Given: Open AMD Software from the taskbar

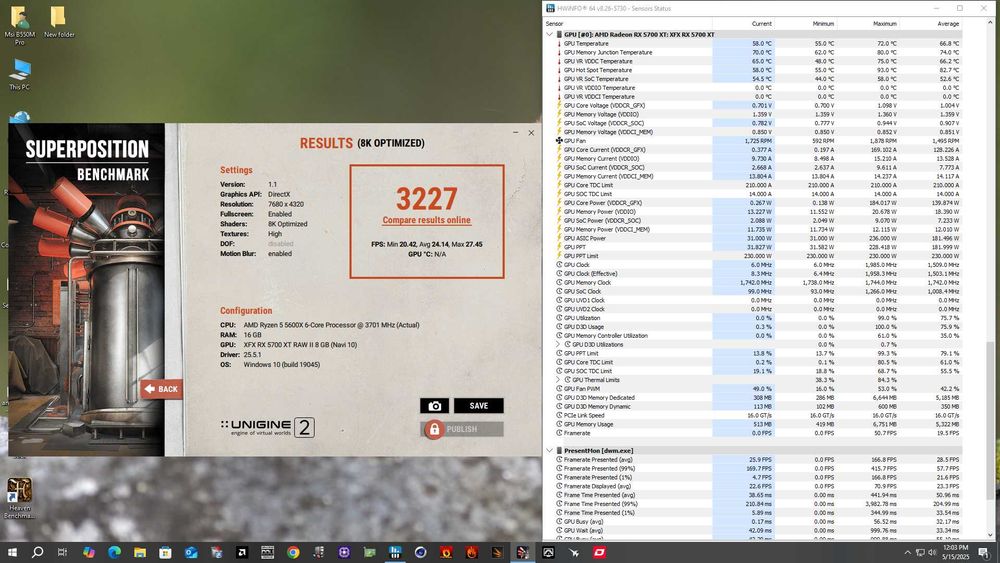Looking at the screenshot, I should tap(242, 552).
